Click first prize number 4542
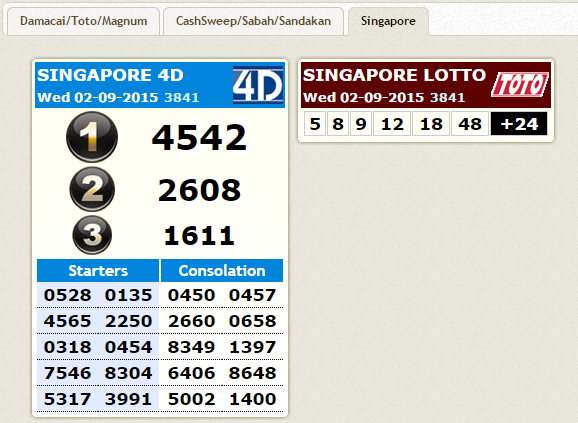This screenshot has width=578, height=423. (199, 137)
